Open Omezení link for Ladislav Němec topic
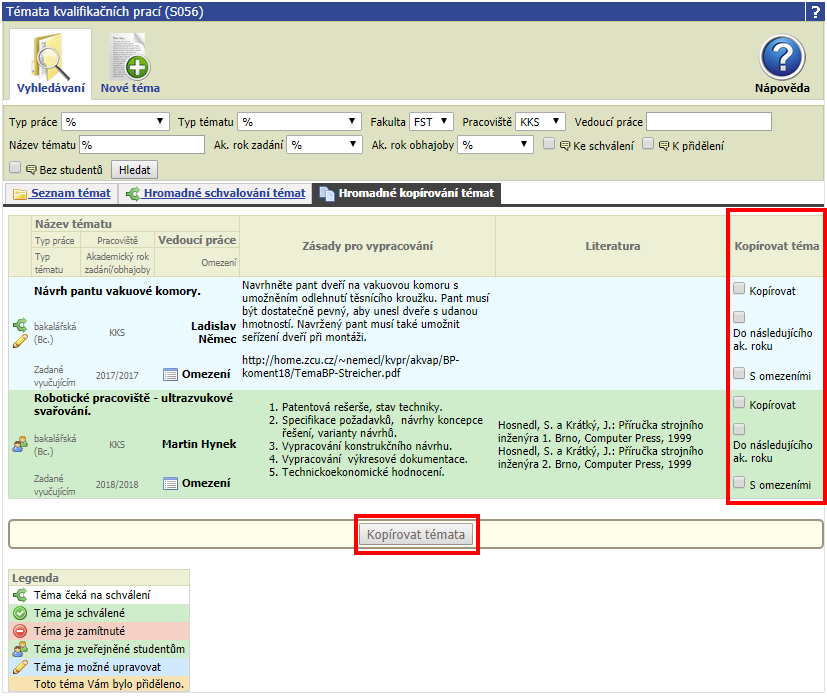 pos(206,374)
